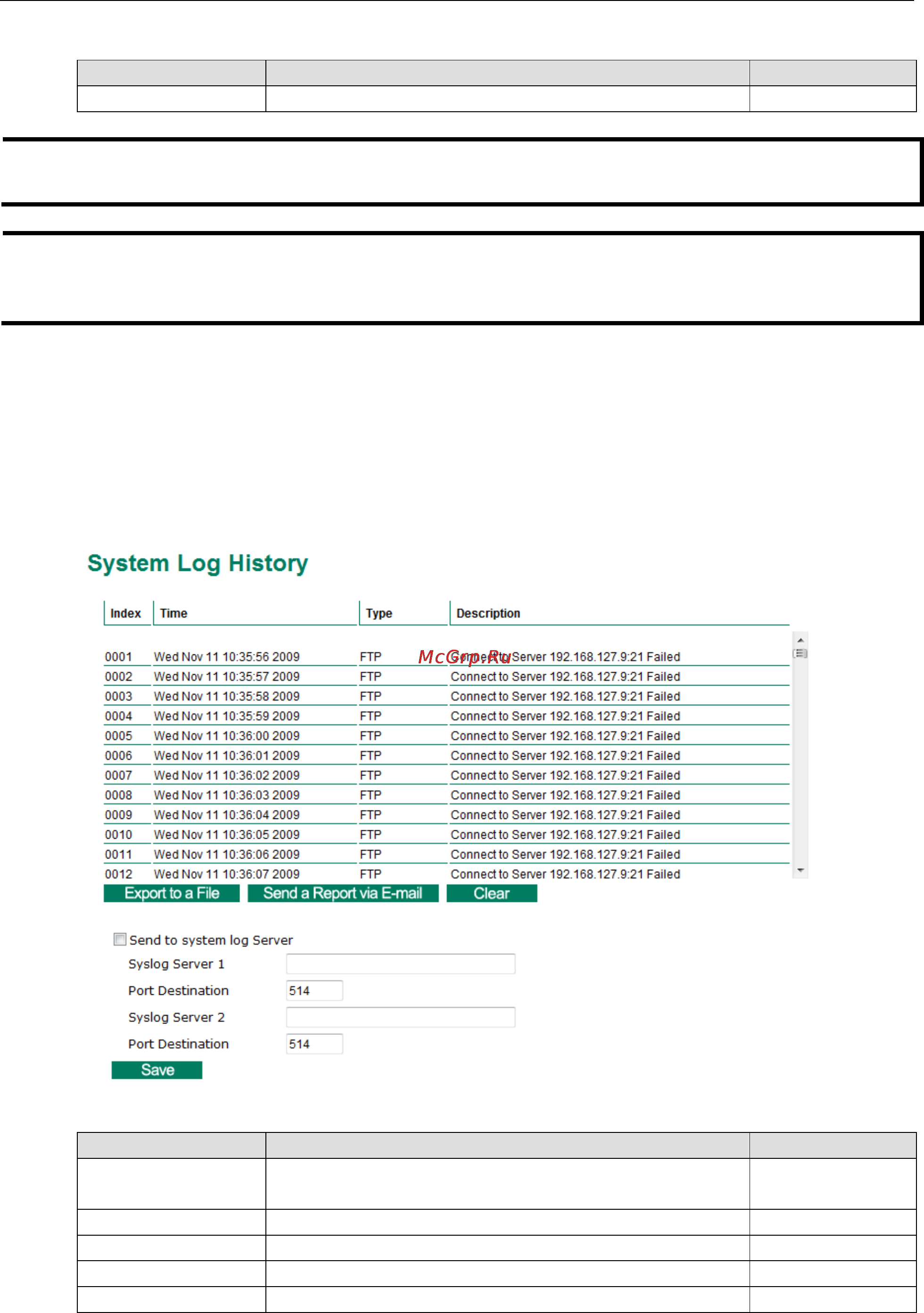Viewport: 924px width, 1313px height.
Task: Focus the Syslog Server 1 input field
Action: click(400, 964)
